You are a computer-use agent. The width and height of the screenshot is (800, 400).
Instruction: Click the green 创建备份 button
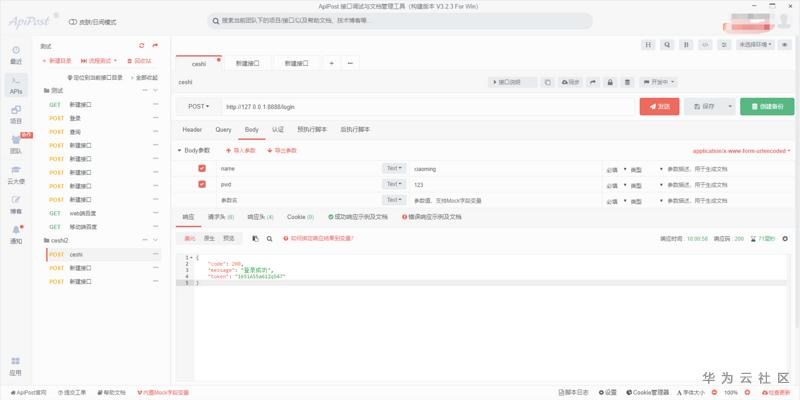(x=767, y=107)
